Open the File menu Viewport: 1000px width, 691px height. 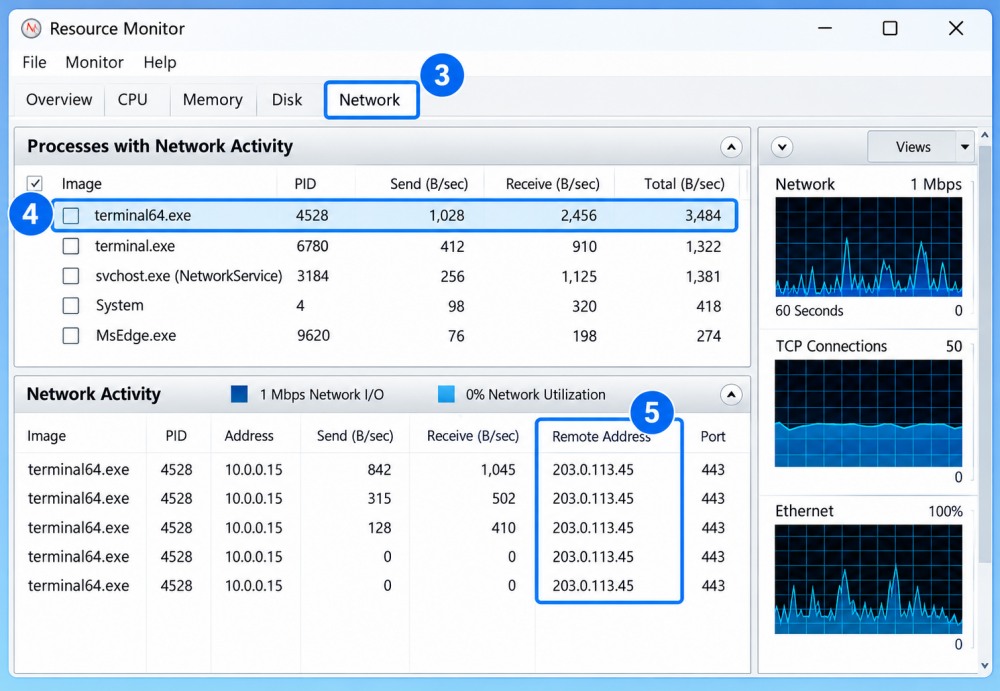click(x=34, y=63)
